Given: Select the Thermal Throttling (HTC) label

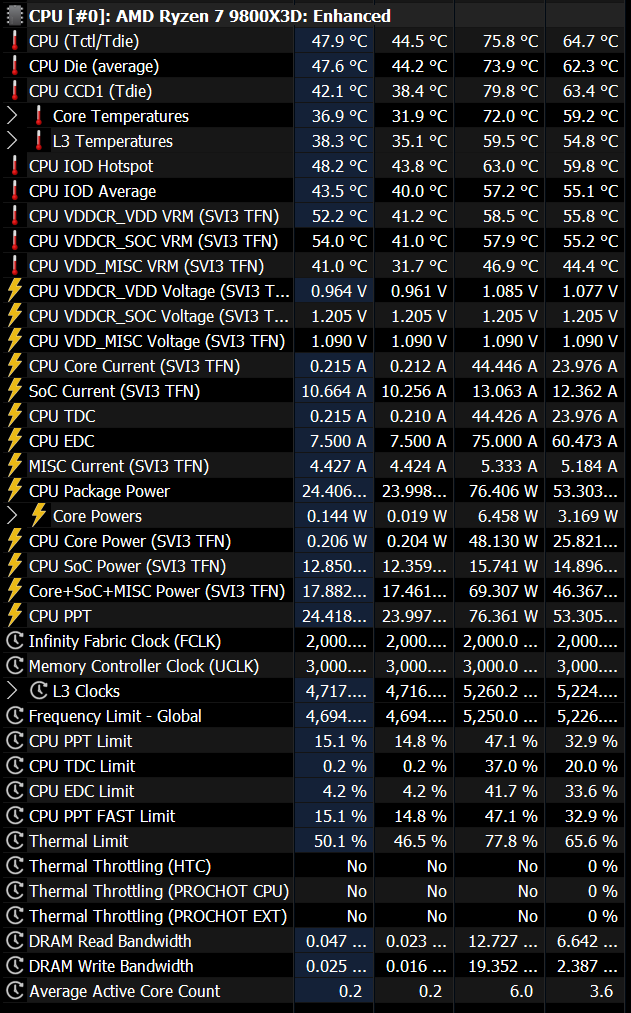Looking at the screenshot, I should coord(120,866).
